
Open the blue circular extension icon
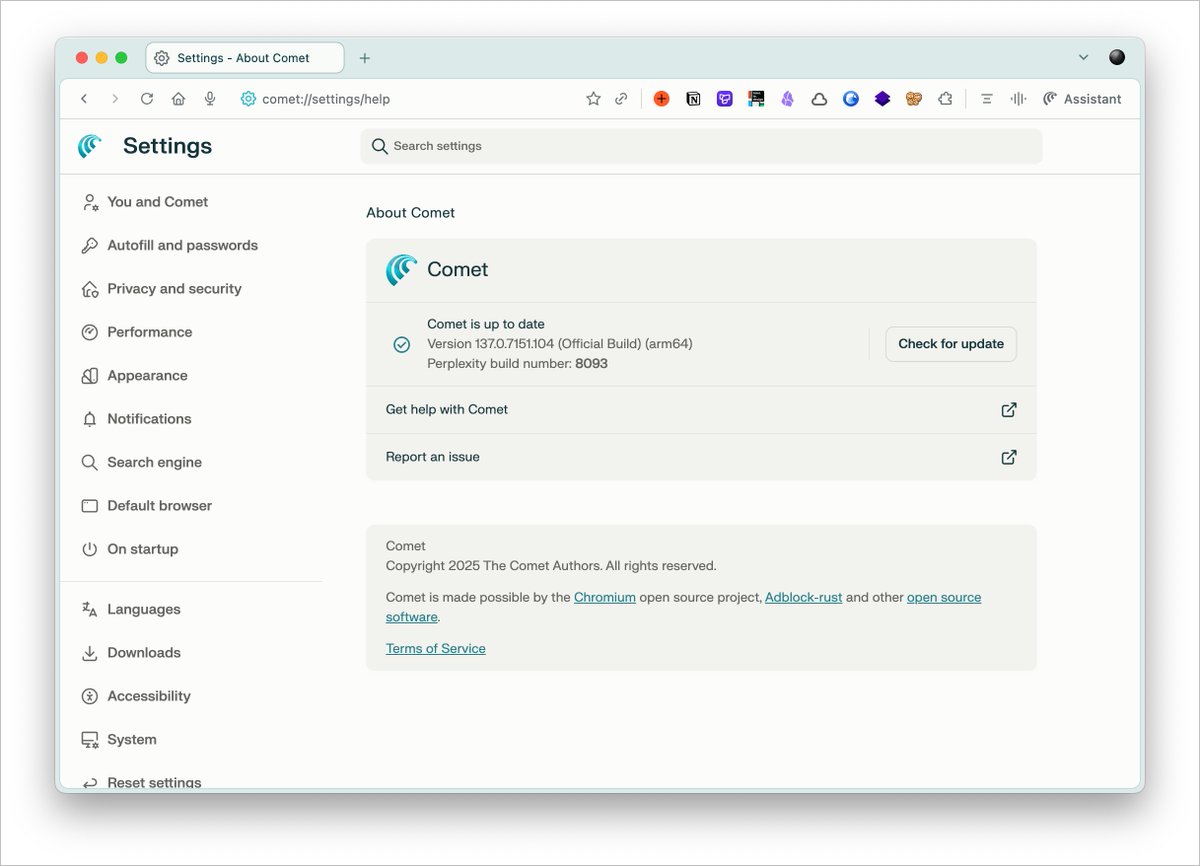[851, 99]
